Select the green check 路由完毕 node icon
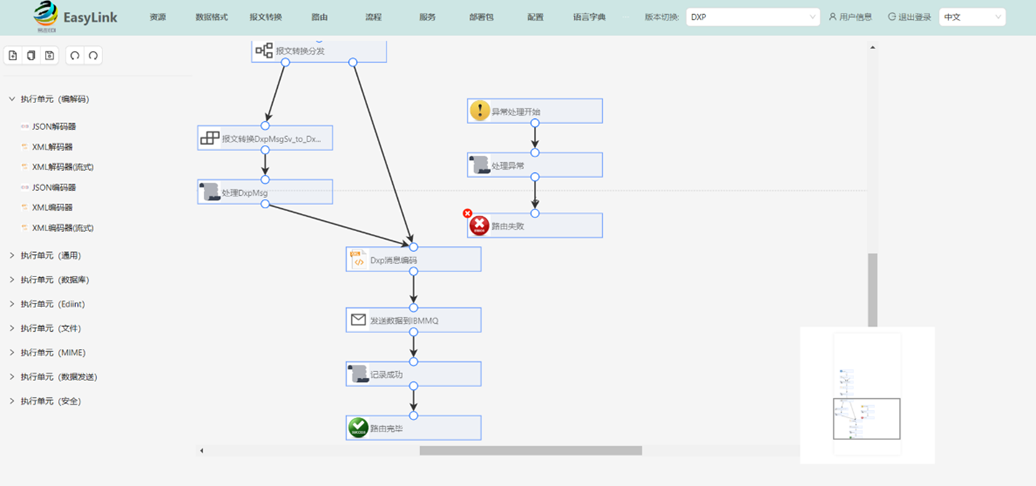Image resolution: width=1036 pixels, height=486 pixels. tap(358, 428)
